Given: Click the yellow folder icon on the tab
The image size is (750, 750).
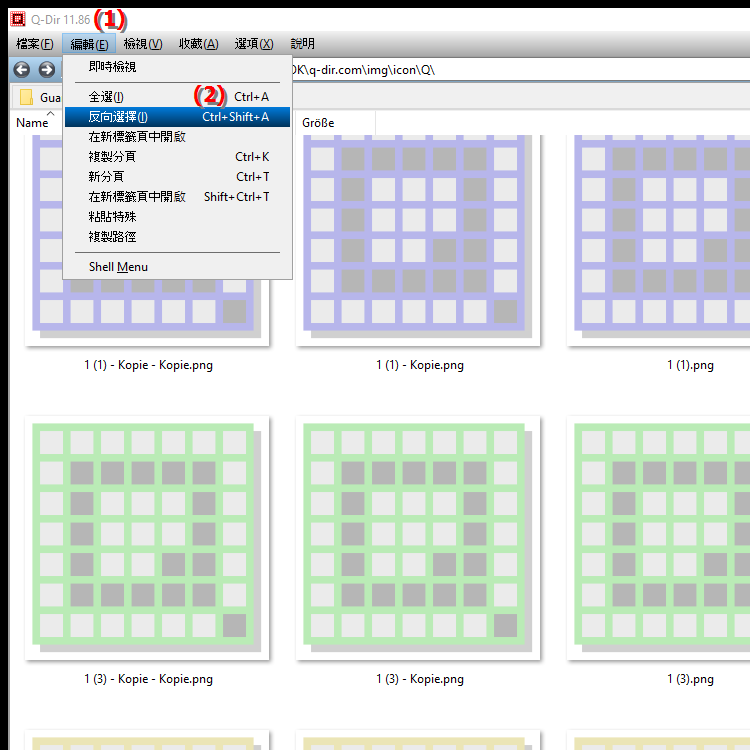Looking at the screenshot, I should (x=26, y=97).
